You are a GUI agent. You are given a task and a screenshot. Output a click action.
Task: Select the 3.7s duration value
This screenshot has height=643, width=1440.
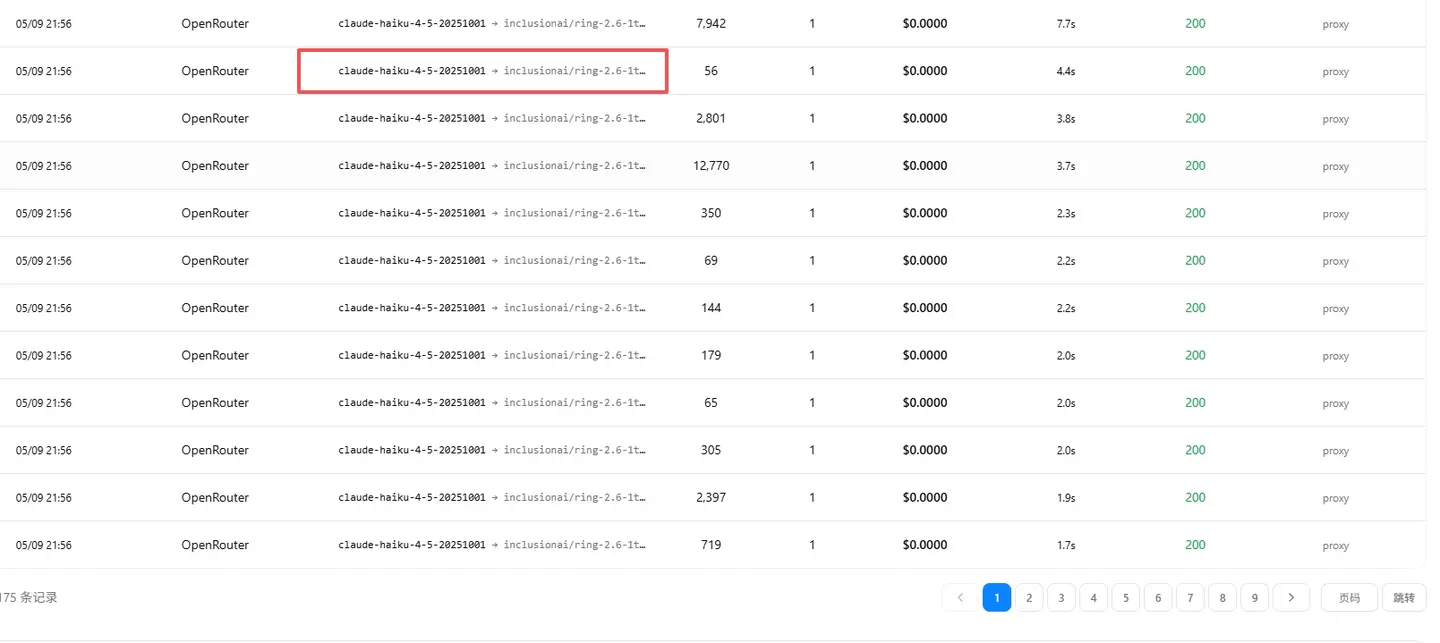click(1066, 167)
